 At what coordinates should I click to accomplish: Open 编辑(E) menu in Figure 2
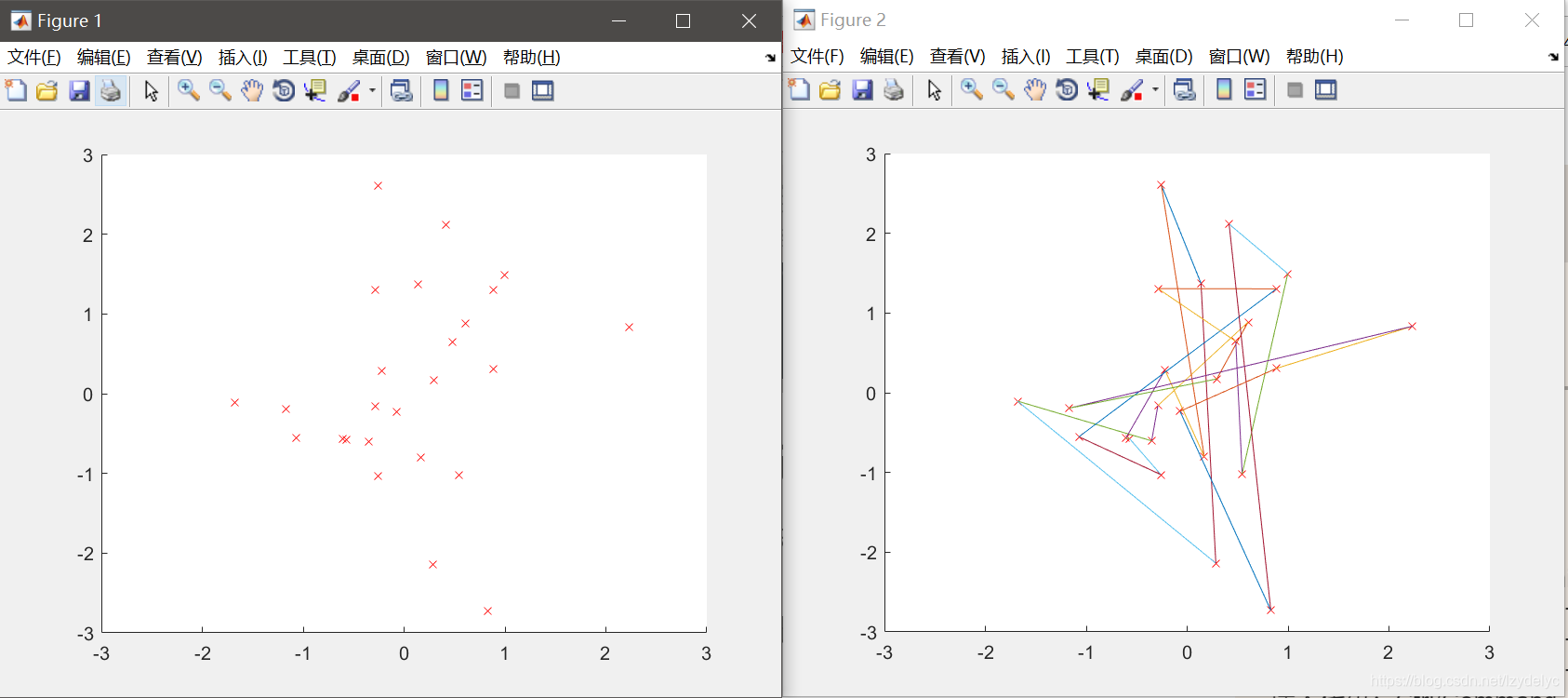[887, 57]
